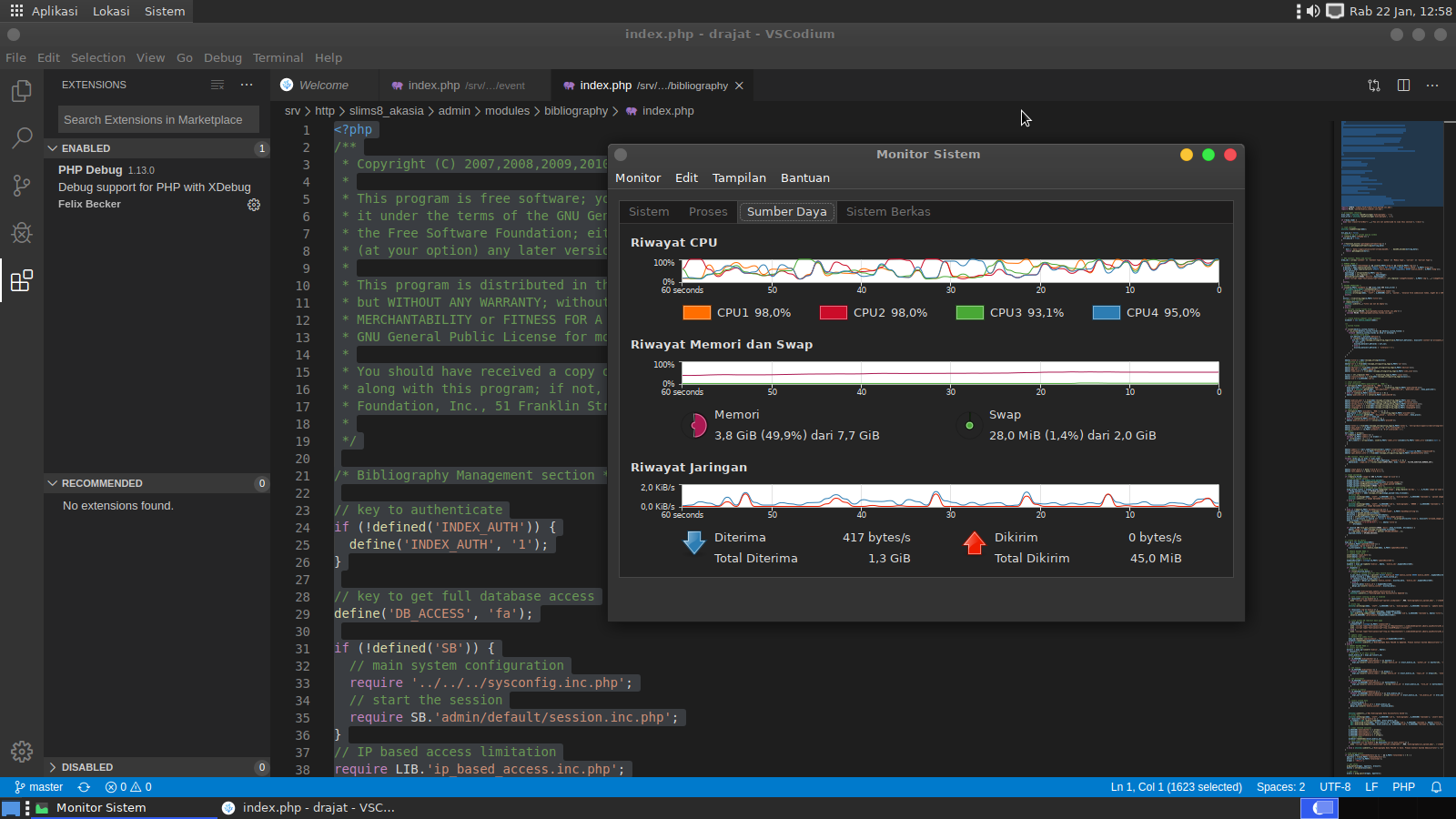Open the Source Control view

22,186
